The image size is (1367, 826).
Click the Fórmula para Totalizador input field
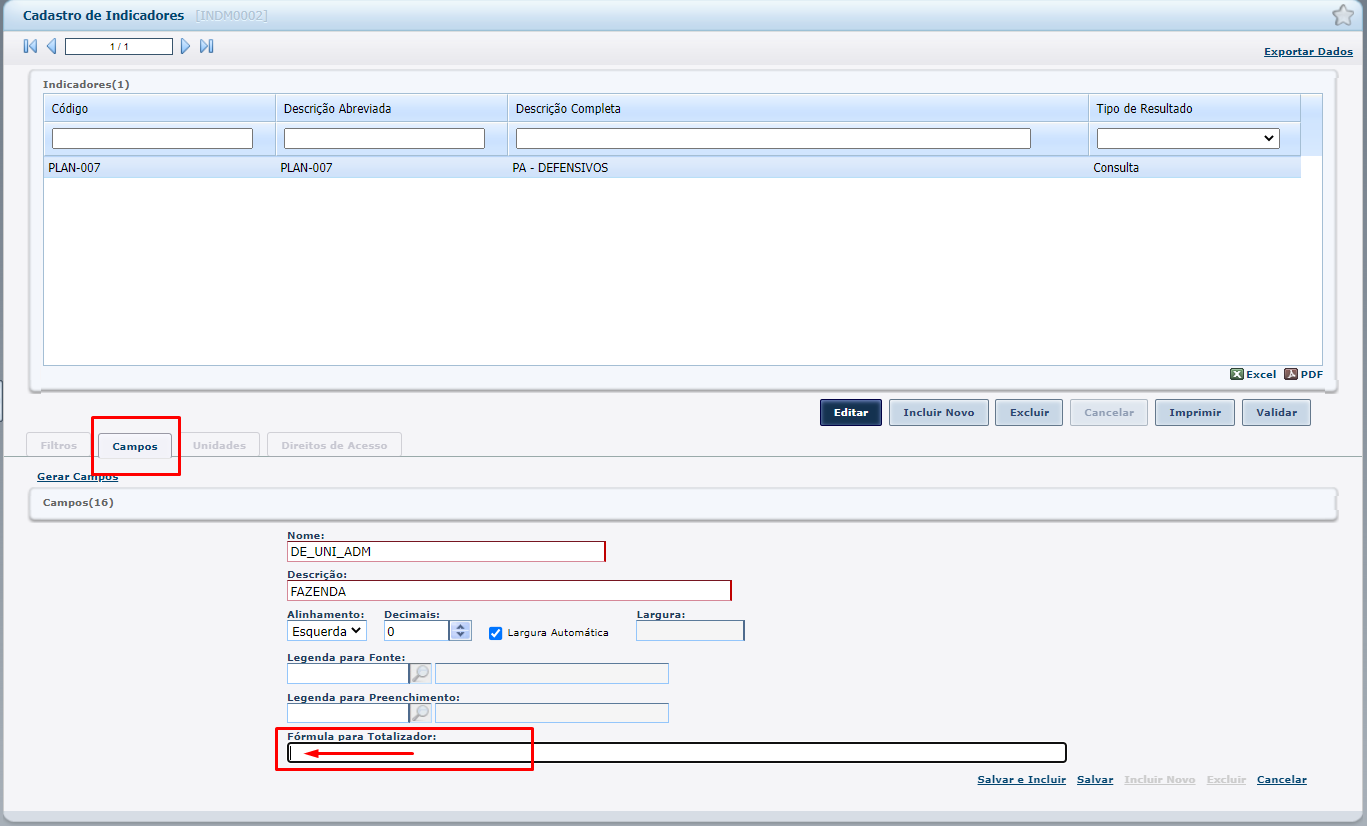click(677, 753)
